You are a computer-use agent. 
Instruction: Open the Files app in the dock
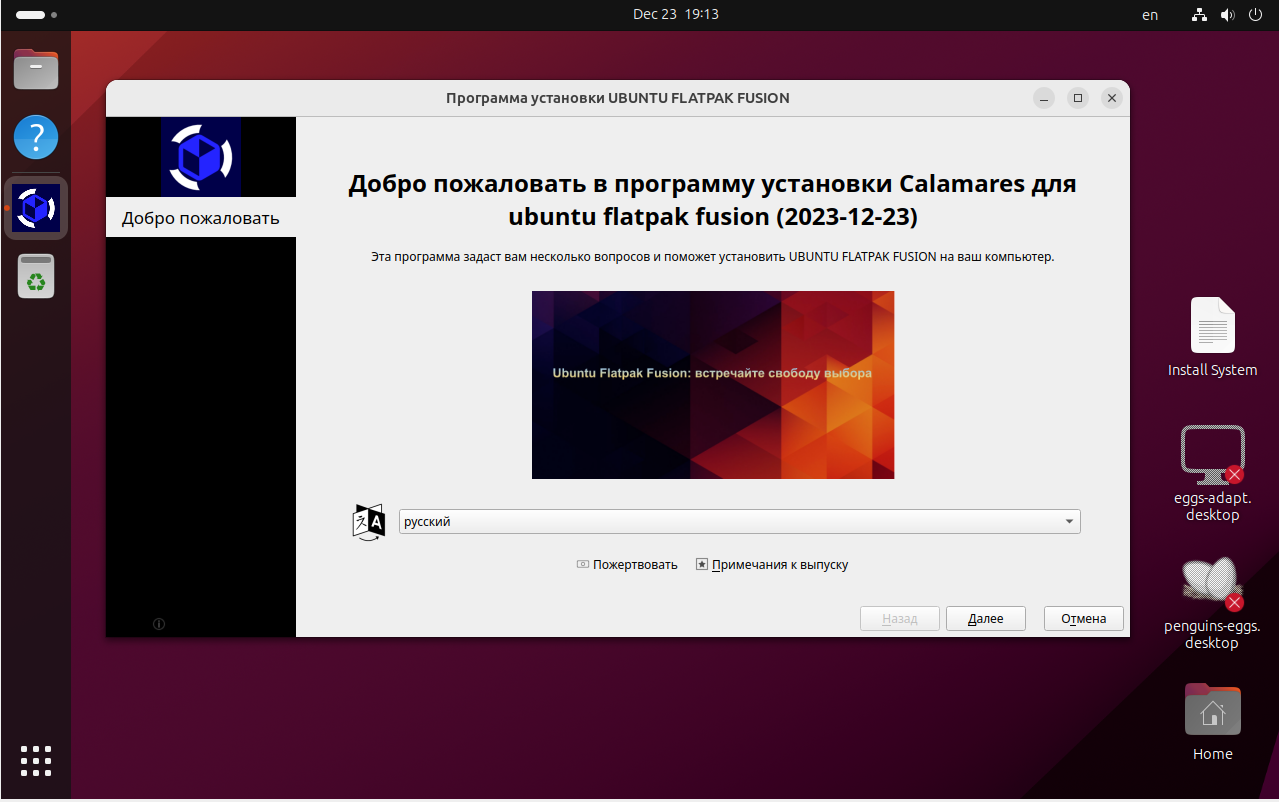coord(36,69)
